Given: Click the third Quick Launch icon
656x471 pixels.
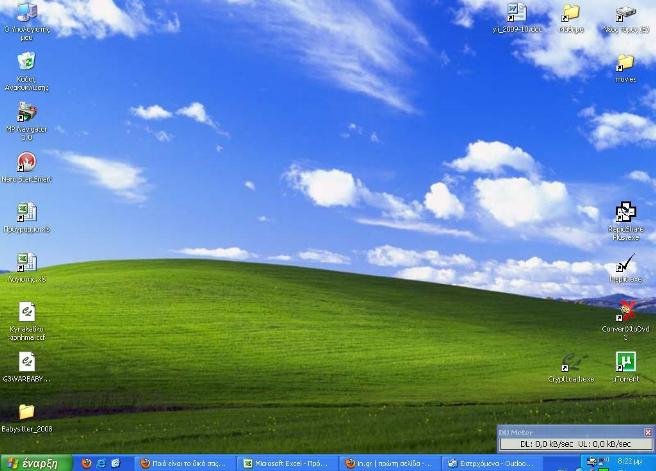Looking at the screenshot, I should click(x=115, y=463).
